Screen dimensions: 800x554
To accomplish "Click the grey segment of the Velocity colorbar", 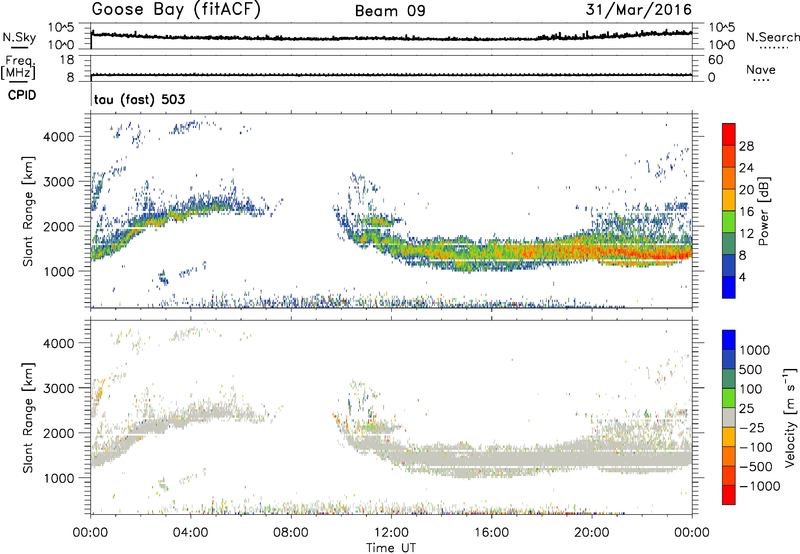I will pyautogui.click(x=729, y=417).
